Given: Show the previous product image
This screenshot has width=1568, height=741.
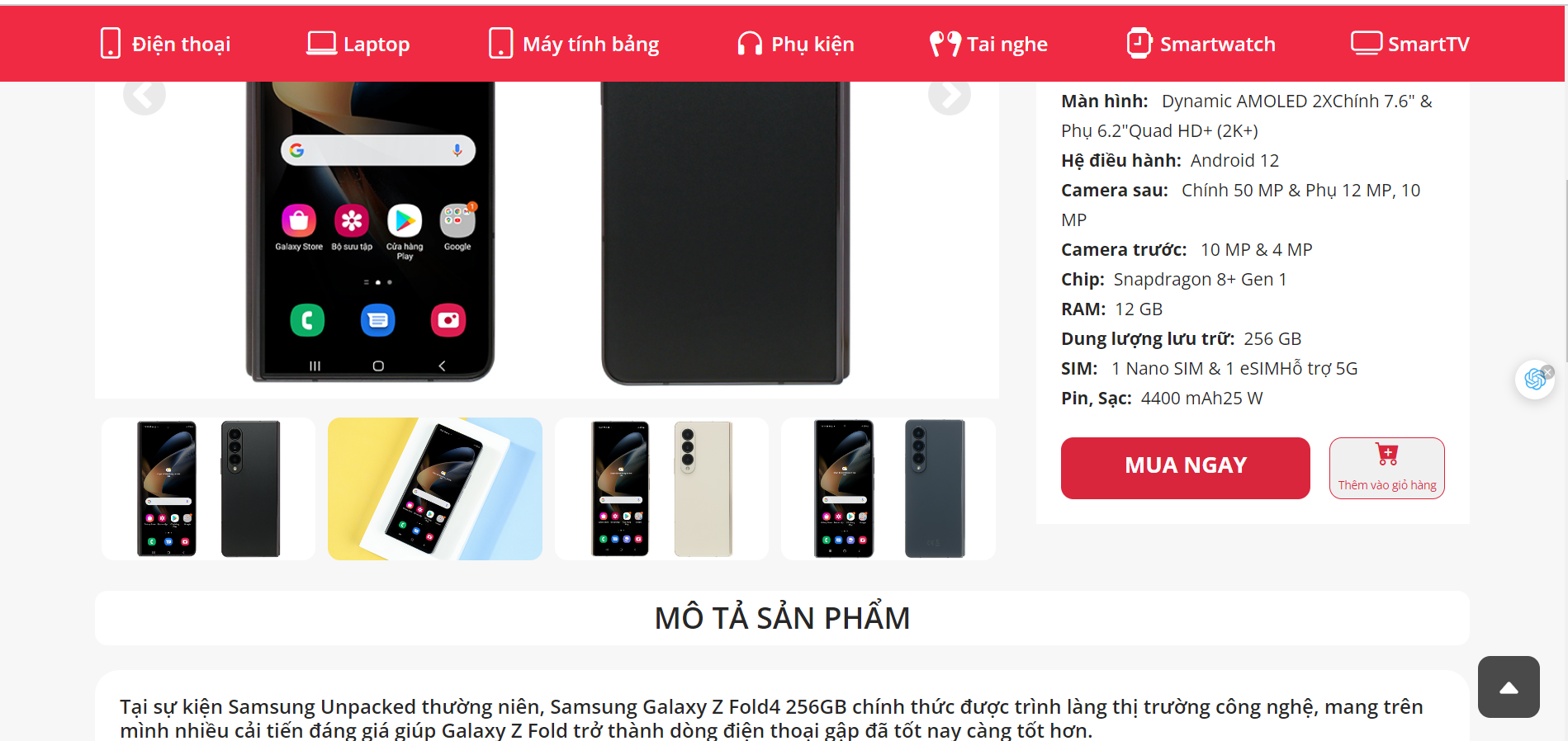Looking at the screenshot, I should (144, 95).
